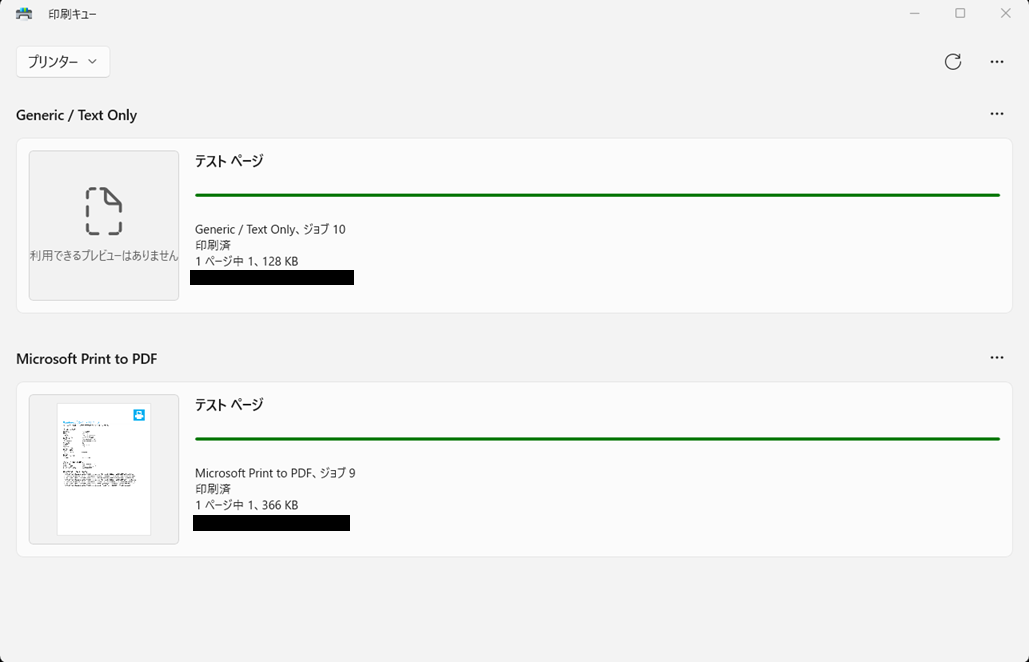This screenshot has height=663, width=1029.
Task: Open the top toolbar more options menu
Action: pos(996,62)
